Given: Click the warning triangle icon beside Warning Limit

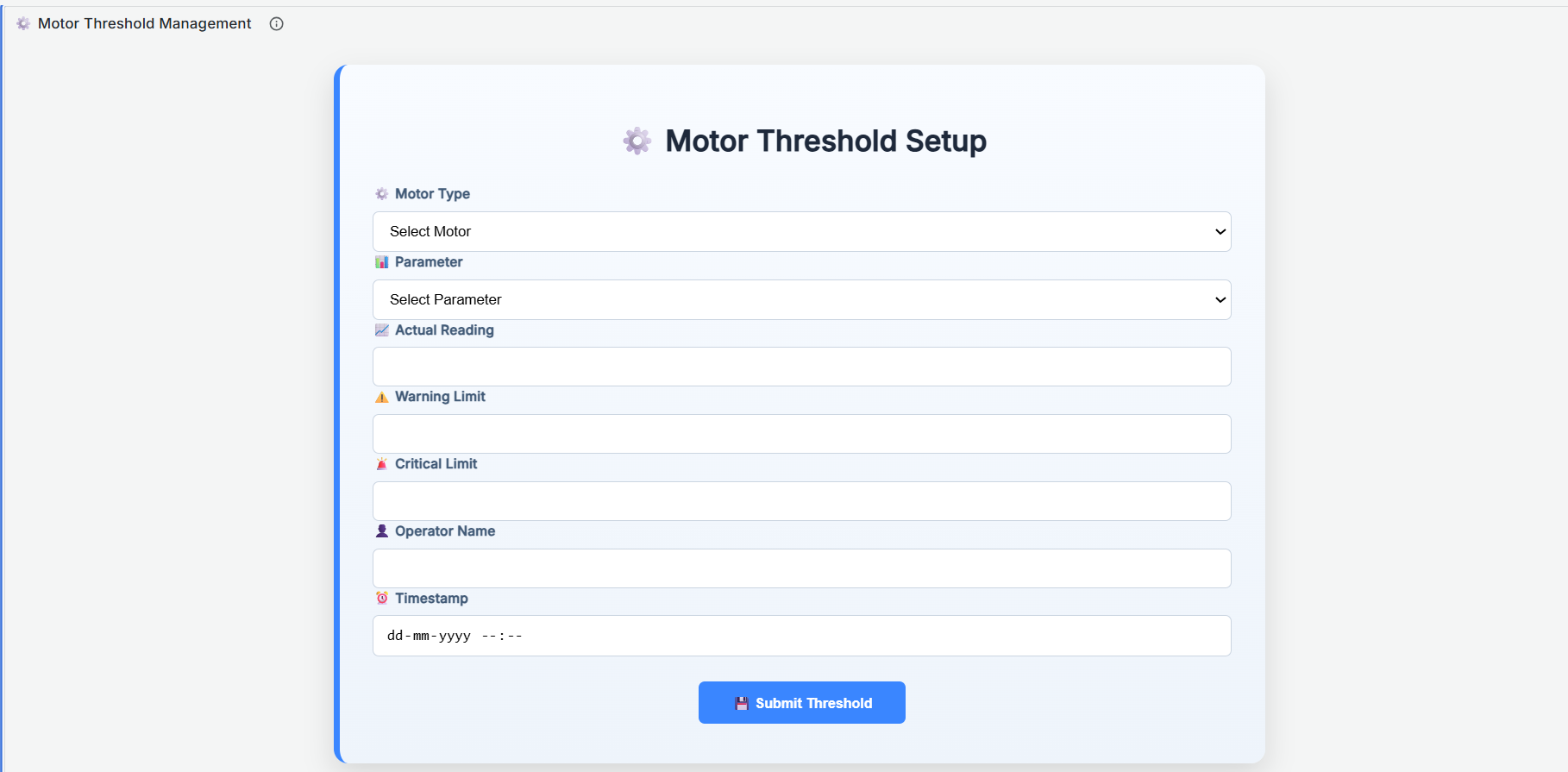Looking at the screenshot, I should tap(382, 398).
